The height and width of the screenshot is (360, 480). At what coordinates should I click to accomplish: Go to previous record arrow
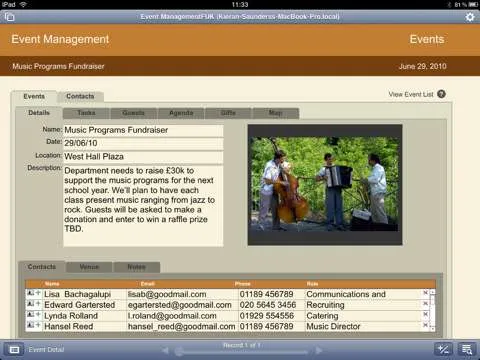165,350
